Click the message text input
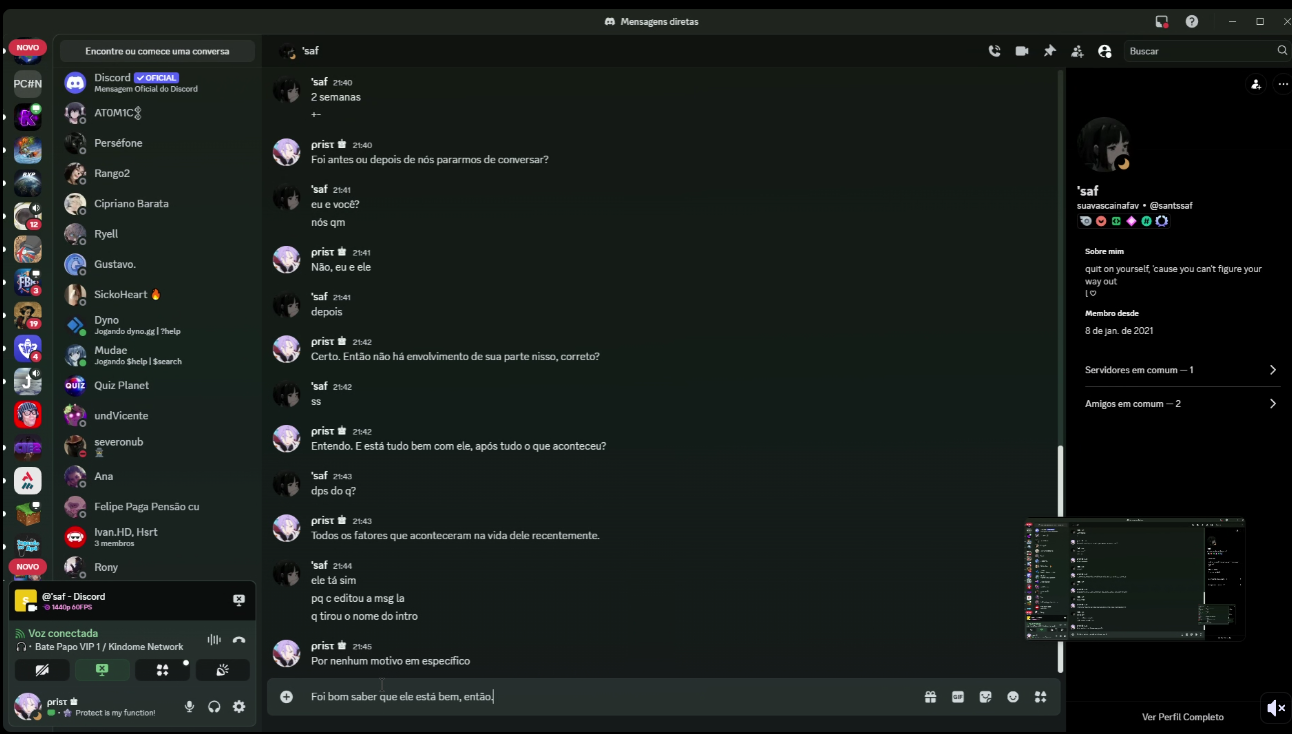Viewport: 1292px width, 734px height. pyautogui.click(x=610, y=697)
